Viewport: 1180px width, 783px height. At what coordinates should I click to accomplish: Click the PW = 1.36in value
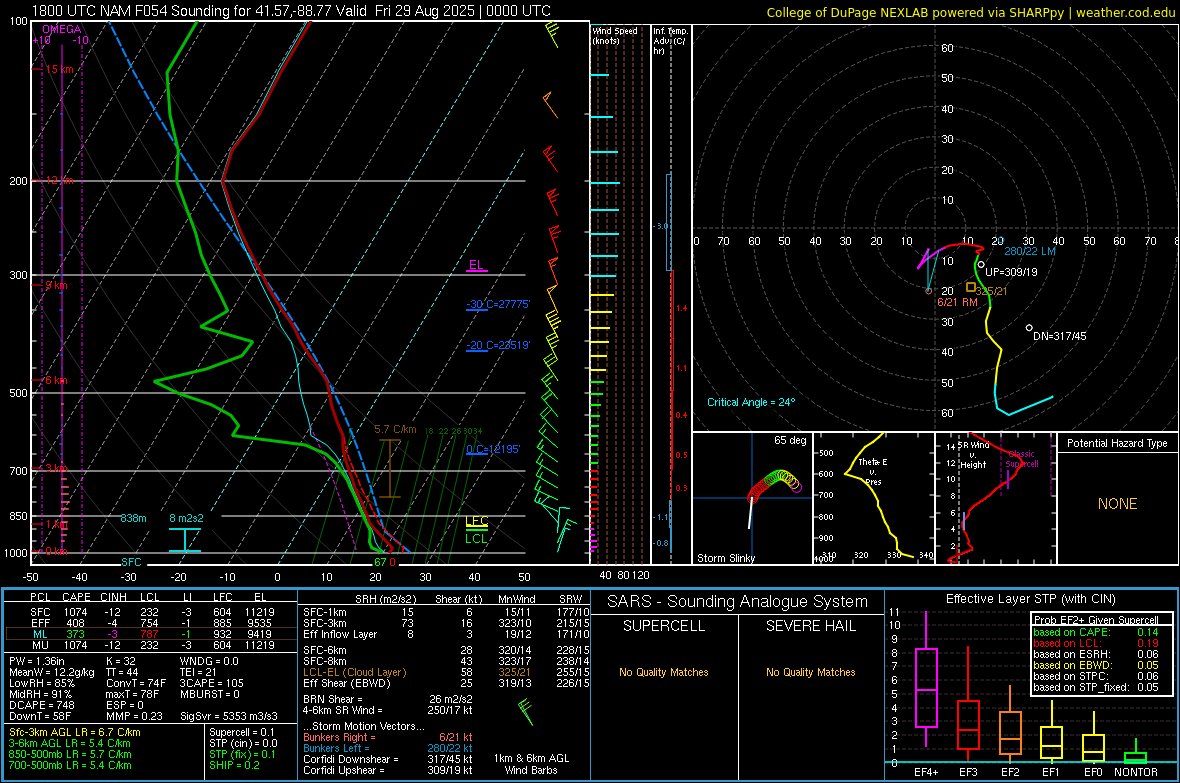(x=39, y=661)
